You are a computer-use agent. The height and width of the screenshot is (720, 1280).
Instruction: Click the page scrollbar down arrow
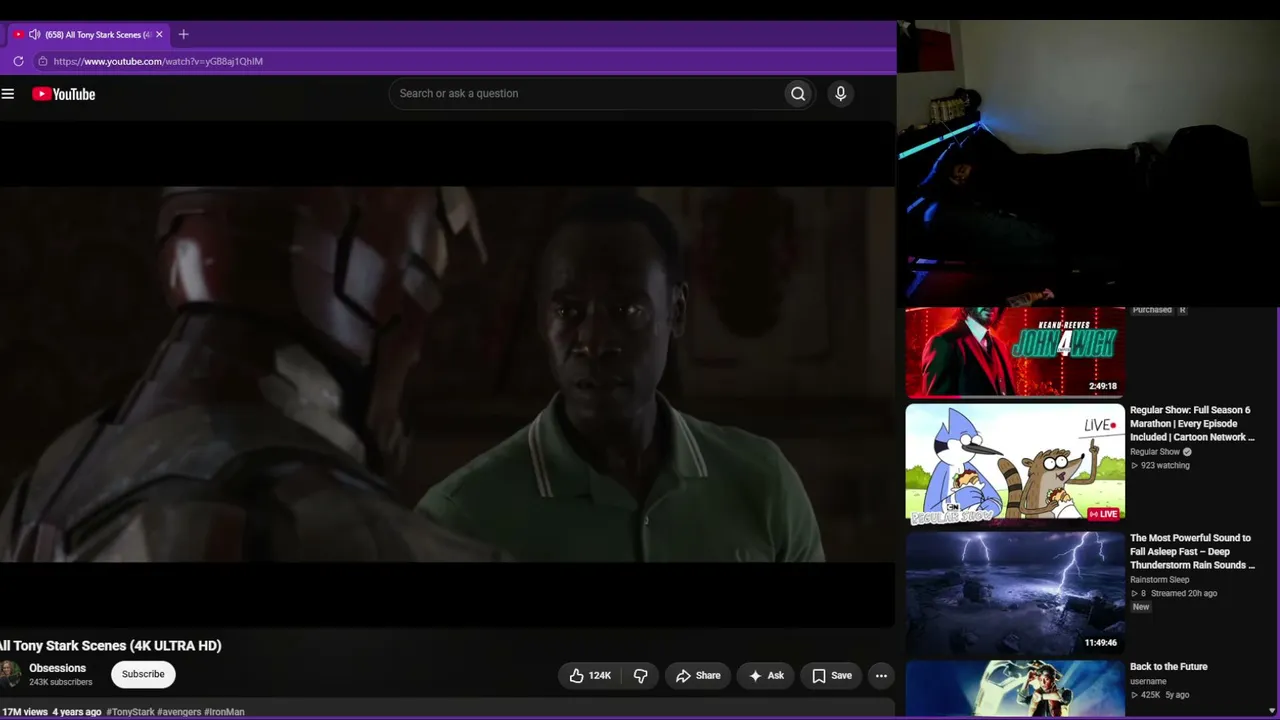point(1272,711)
